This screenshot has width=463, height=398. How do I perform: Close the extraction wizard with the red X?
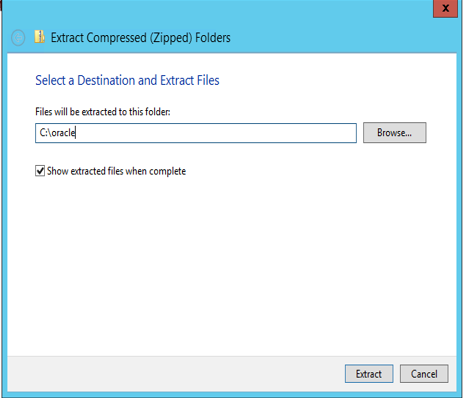pos(445,8)
